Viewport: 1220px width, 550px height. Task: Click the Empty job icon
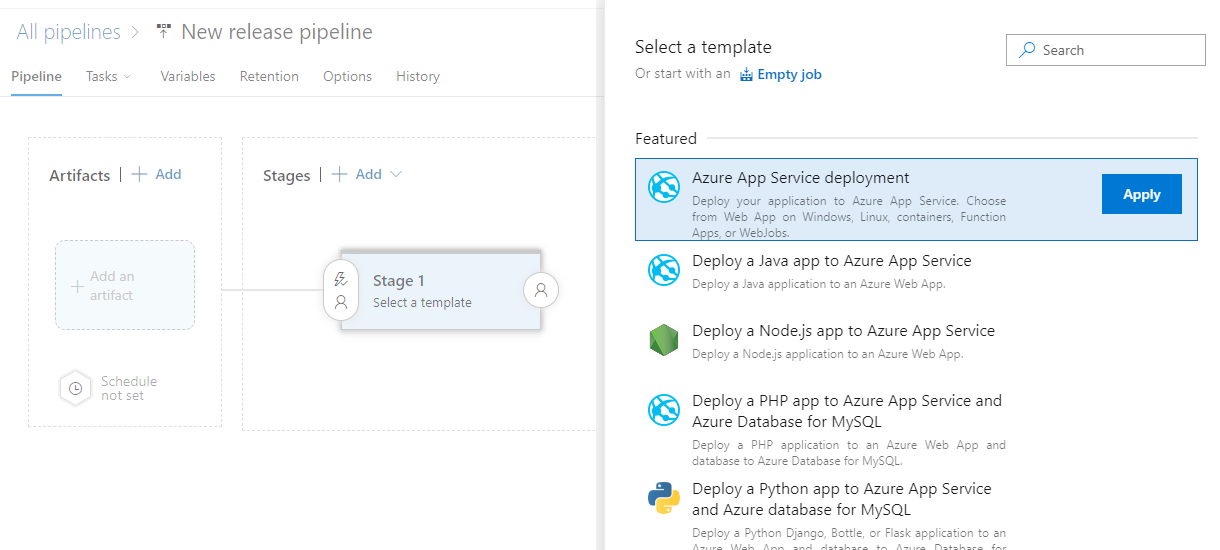[x=746, y=74]
